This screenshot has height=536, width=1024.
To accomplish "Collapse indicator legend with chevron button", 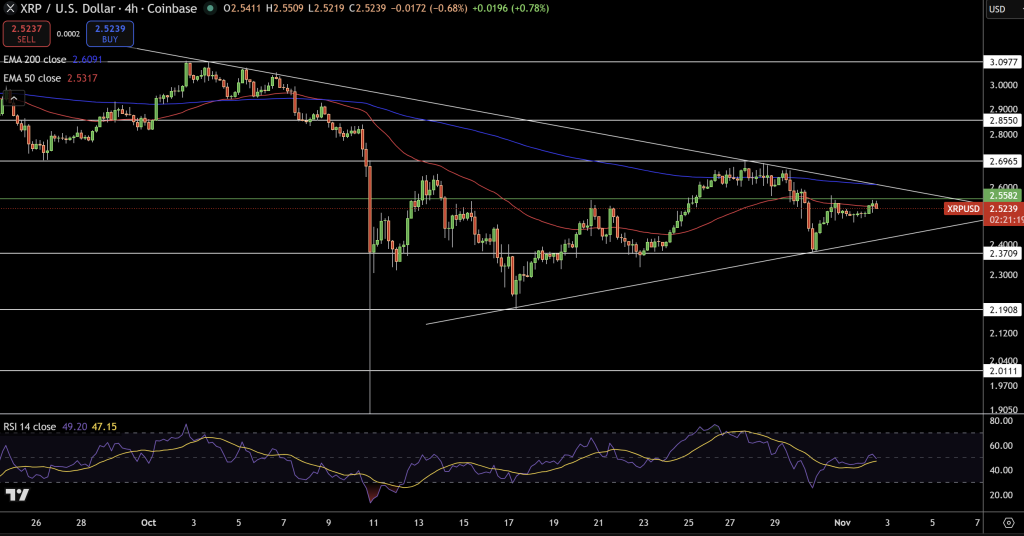I will coord(14,99).
